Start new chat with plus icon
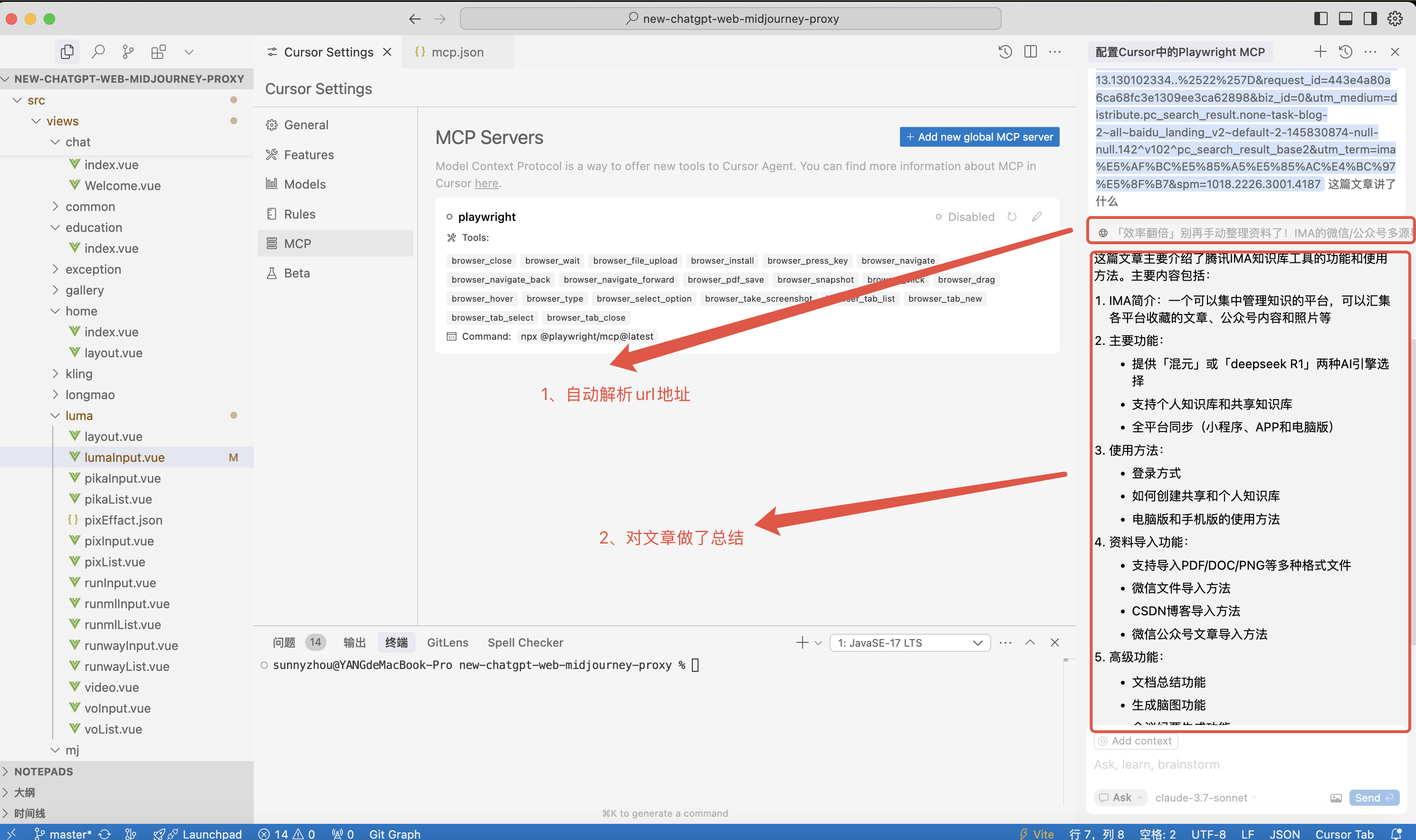The height and width of the screenshot is (840, 1416). pos(1320,52)
